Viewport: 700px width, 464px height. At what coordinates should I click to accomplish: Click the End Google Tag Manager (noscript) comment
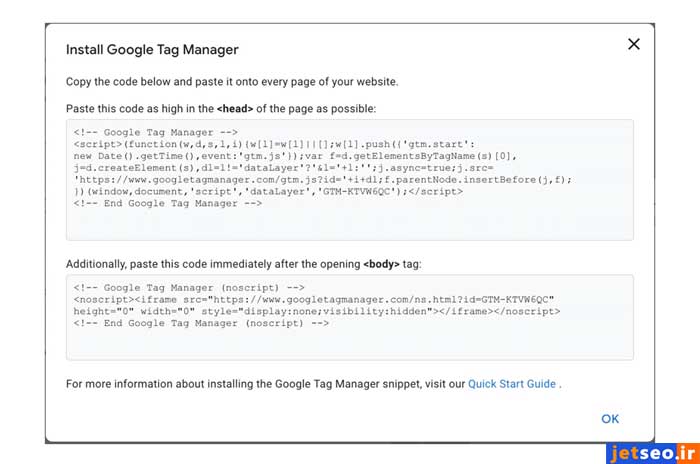[x=201, y=323]
